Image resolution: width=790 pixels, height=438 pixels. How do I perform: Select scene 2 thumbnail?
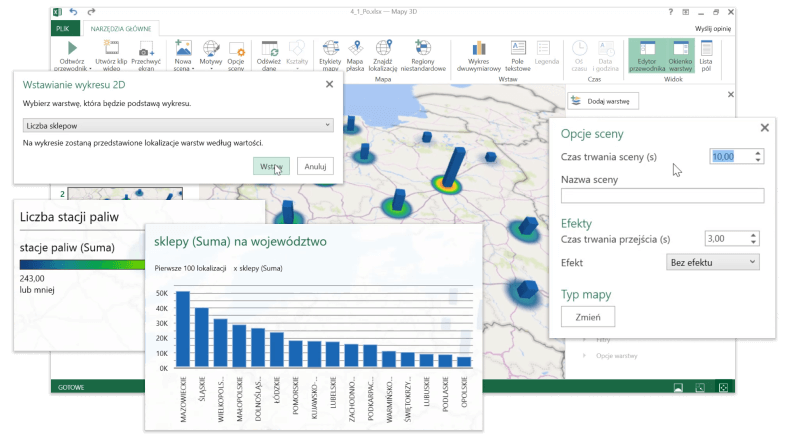tap(125, 194)
